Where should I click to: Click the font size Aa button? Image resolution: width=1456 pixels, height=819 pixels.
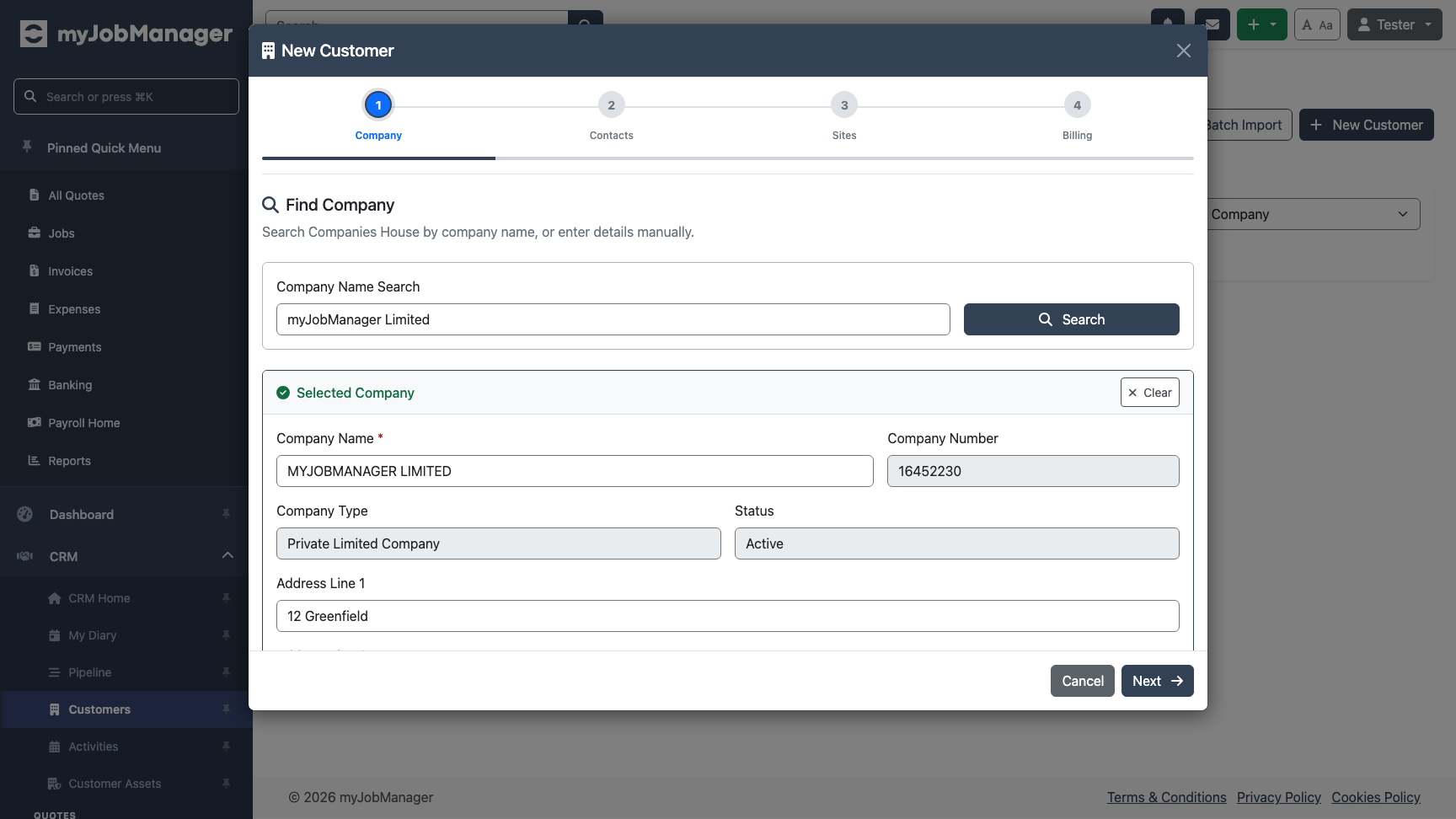tap(1317, 24)
